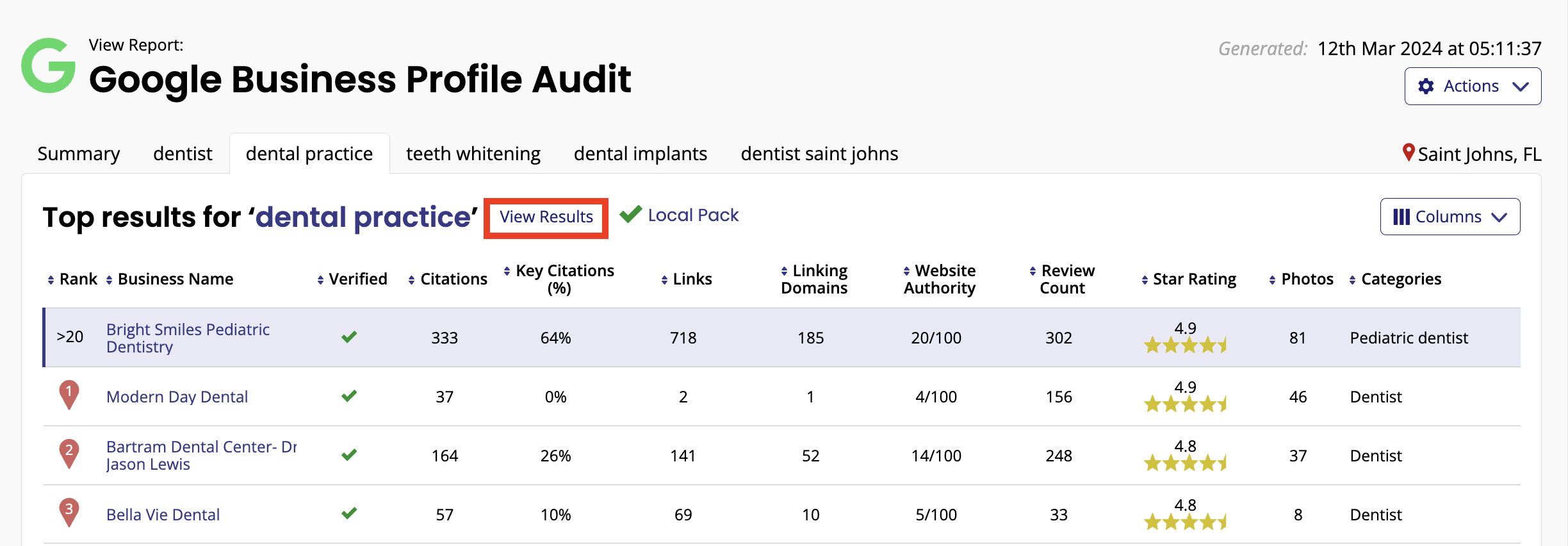Click the Saint Johns, FL location text

tap(1480, 154)
